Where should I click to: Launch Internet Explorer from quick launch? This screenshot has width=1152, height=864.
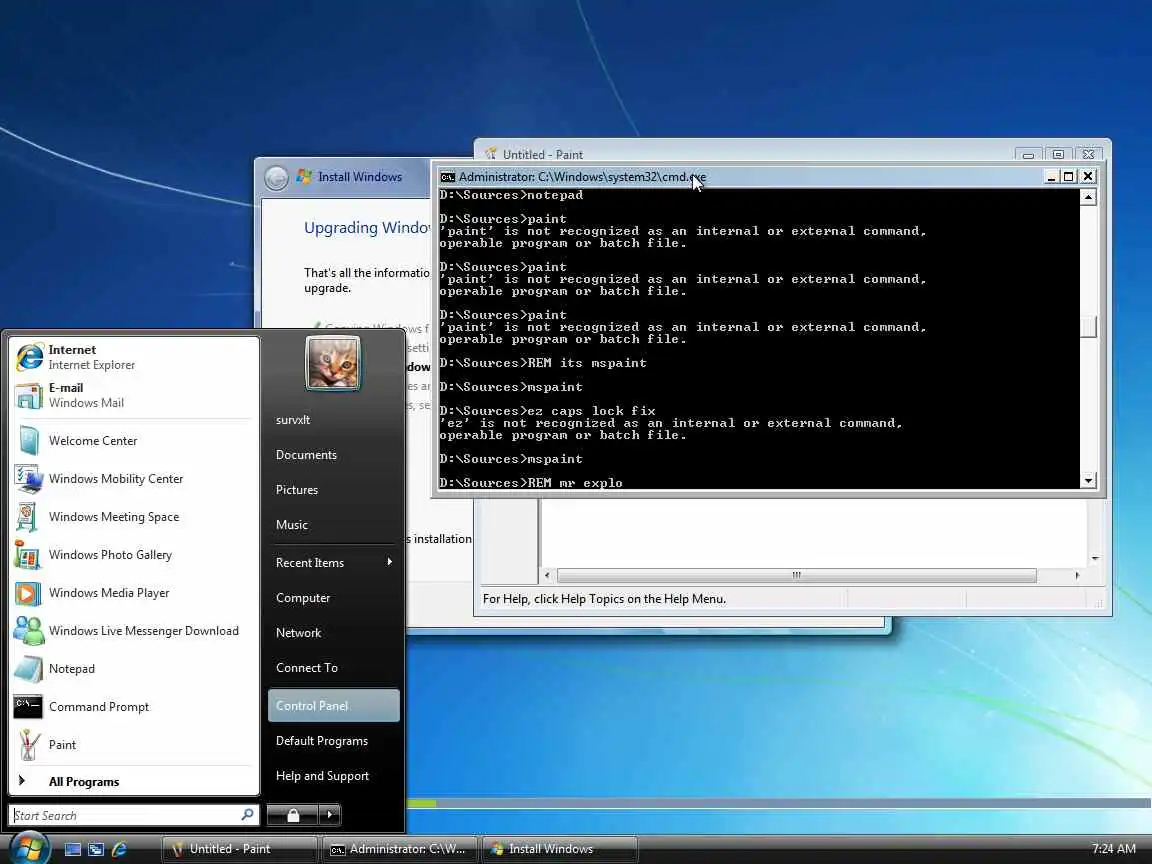(119, 849)
